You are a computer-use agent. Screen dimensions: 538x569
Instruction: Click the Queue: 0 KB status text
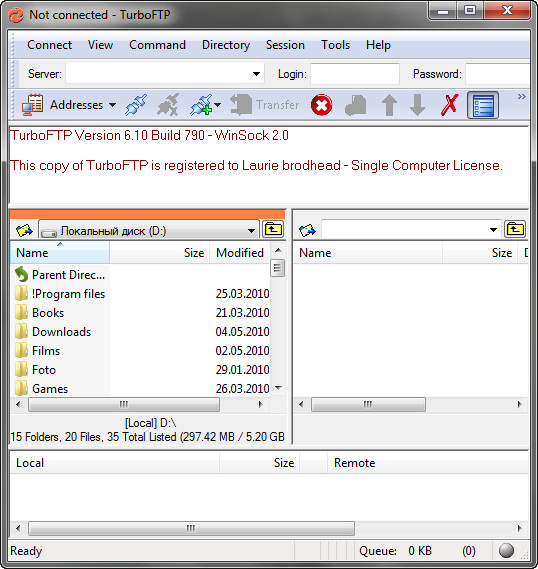[395, 551]
